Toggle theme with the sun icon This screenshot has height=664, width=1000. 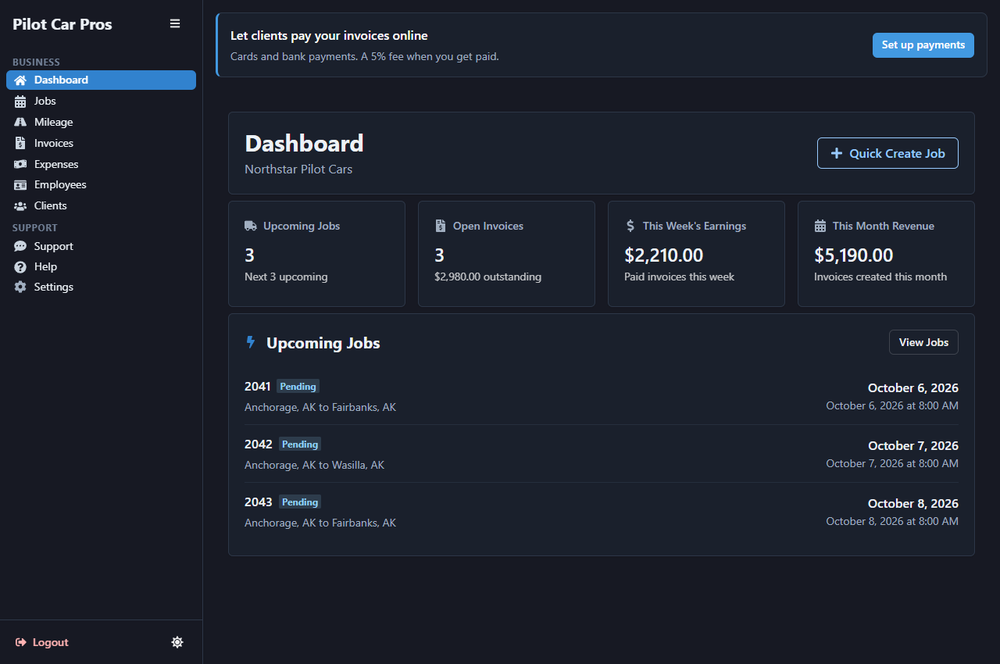tap(177, 642)
